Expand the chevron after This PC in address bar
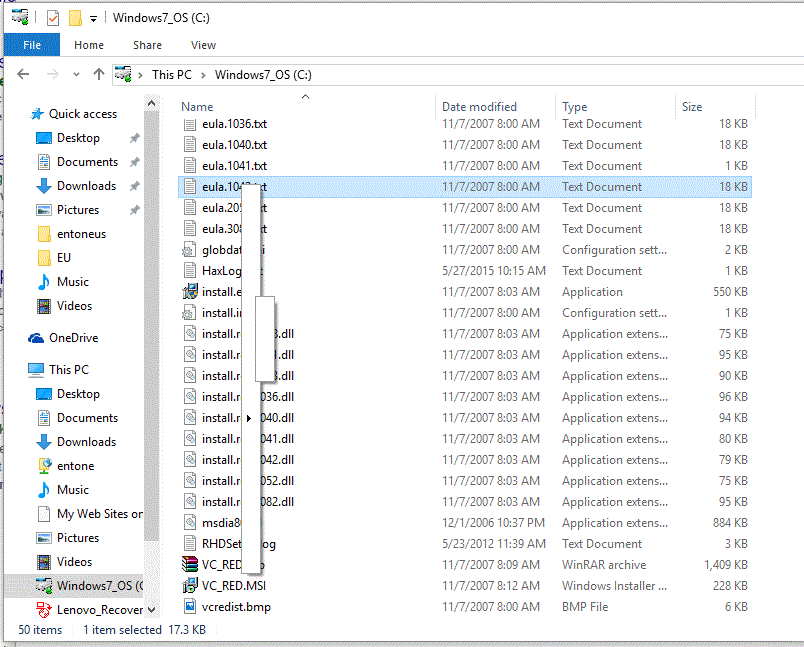 pos(203,75)
